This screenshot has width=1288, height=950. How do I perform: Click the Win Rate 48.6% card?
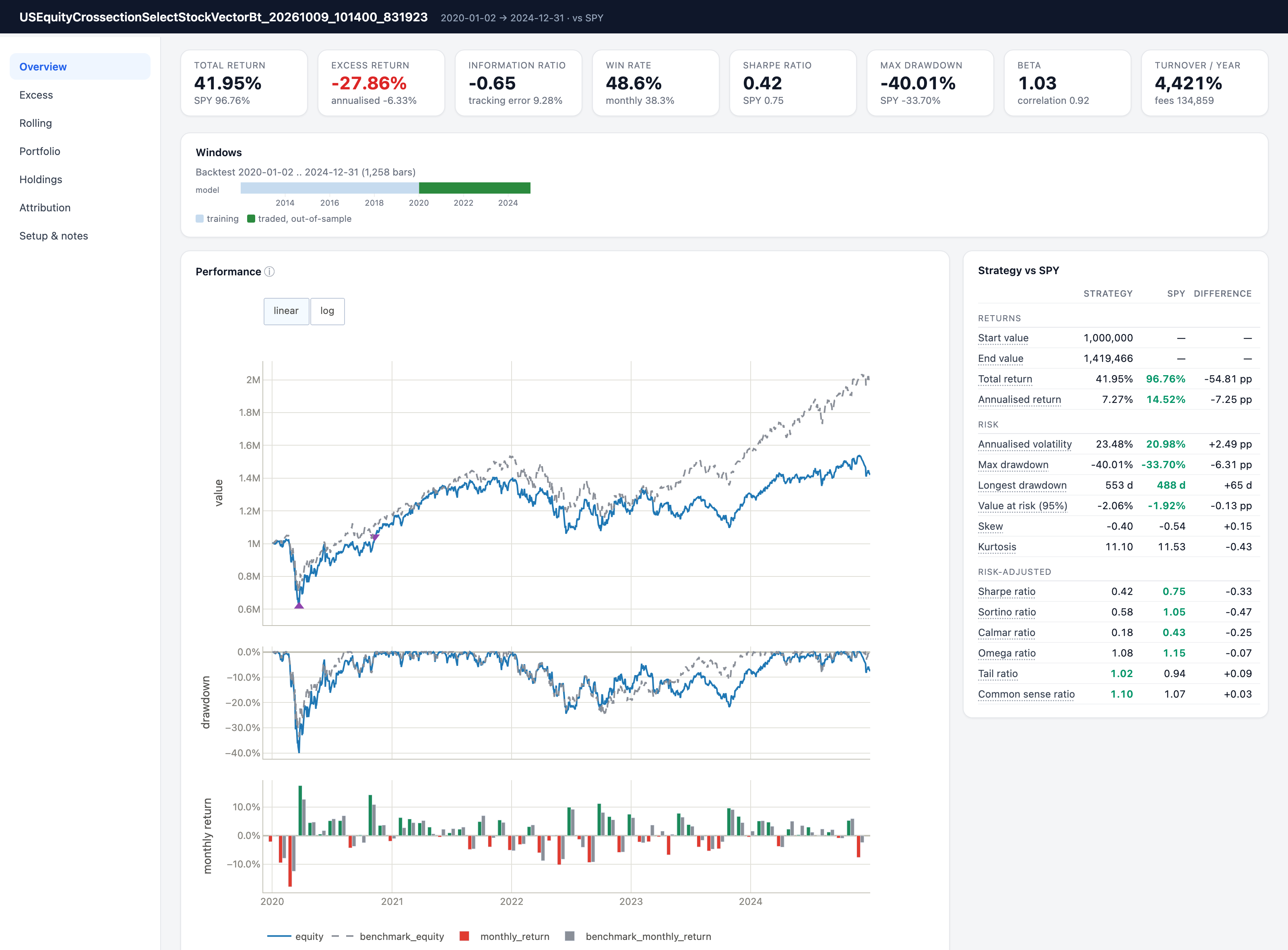point(656,83)
